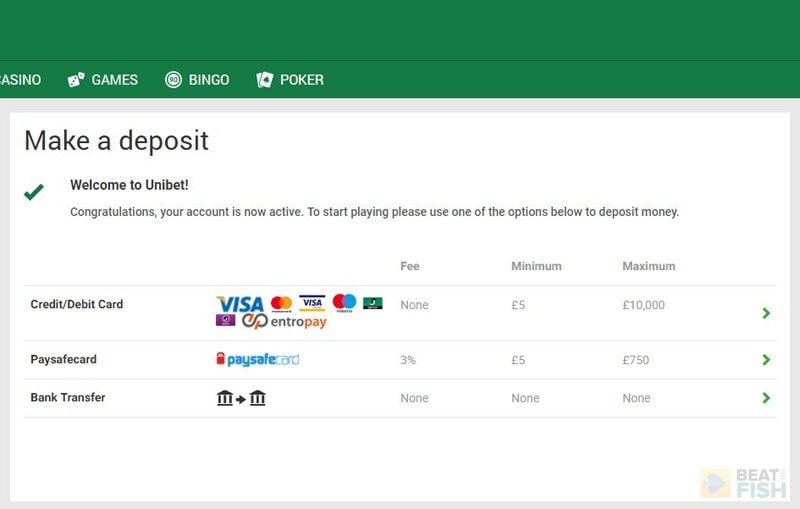Click the Credit/Debit Card £5 minimum
The image size is (800, 509).
click(x=518, y=305)
